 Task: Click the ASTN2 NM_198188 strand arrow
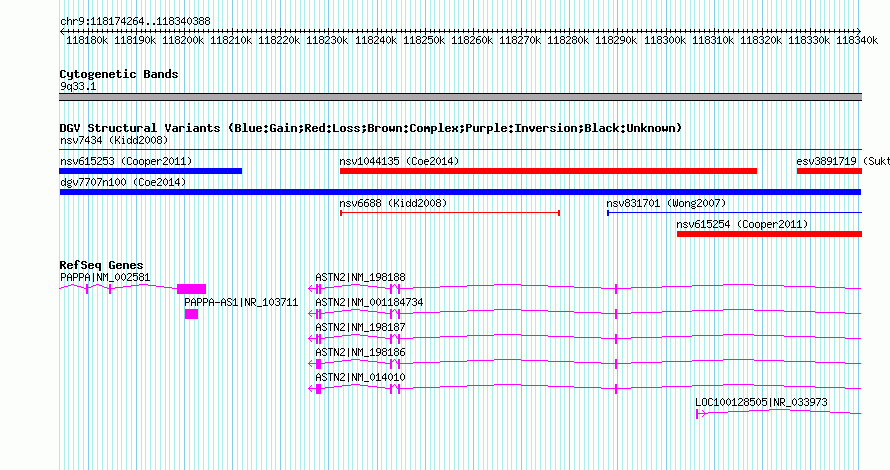tap(311, 289)
